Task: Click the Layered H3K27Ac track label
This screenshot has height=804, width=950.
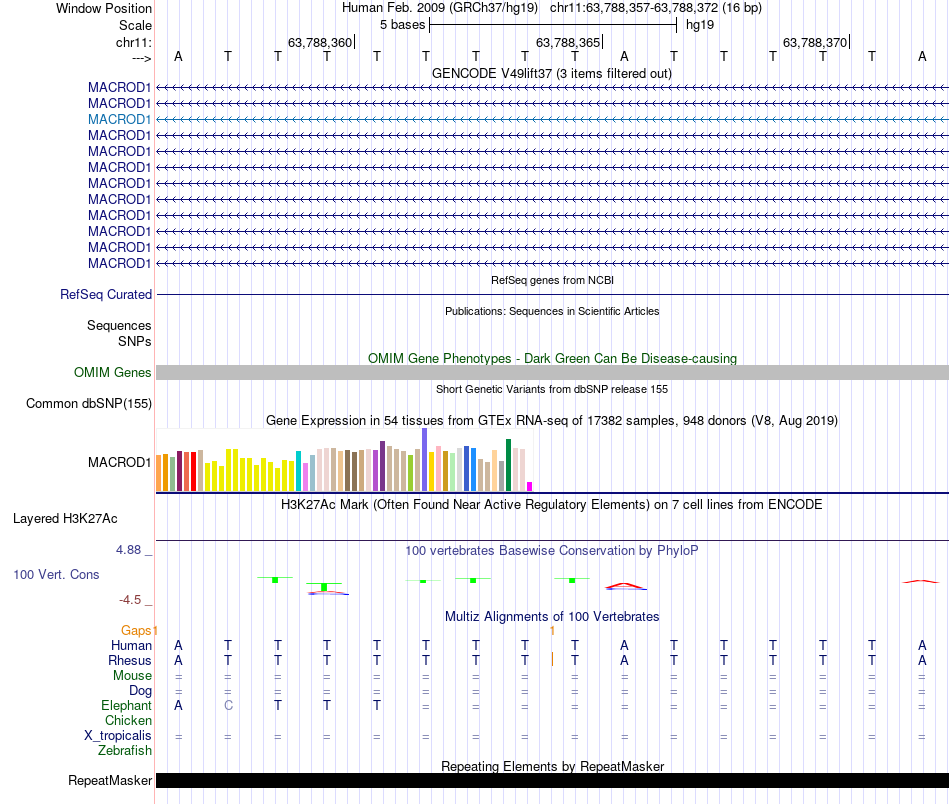Action: pyautogui.click(x=65, y=519)
